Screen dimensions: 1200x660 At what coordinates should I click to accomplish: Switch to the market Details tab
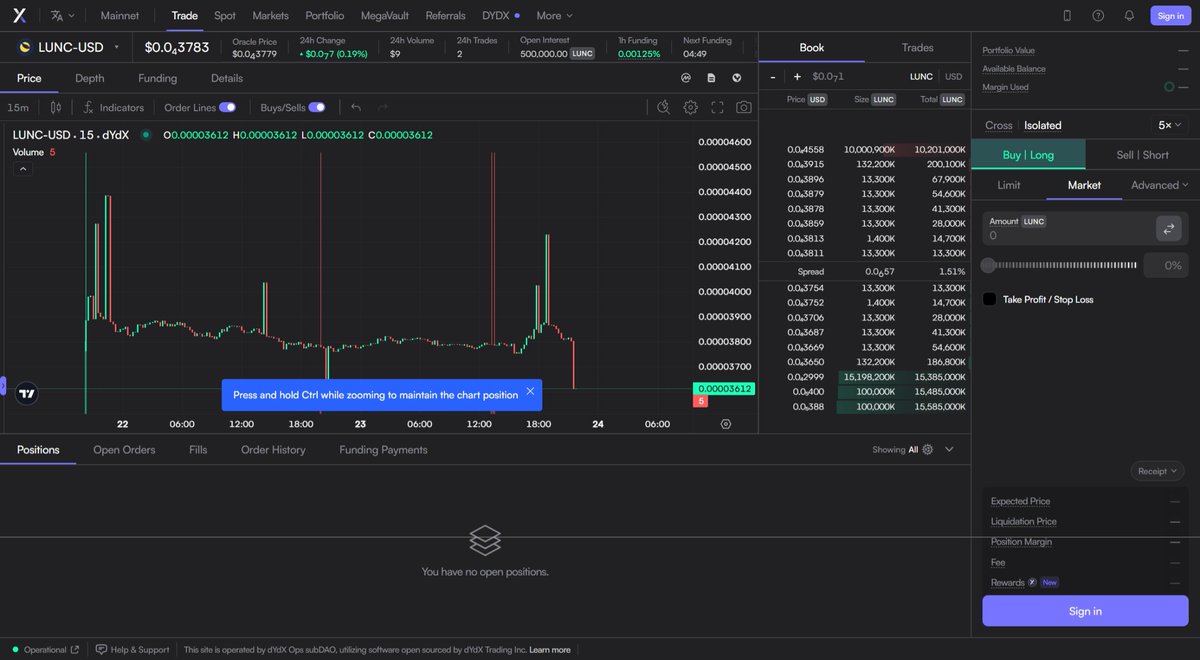[227, 78]
